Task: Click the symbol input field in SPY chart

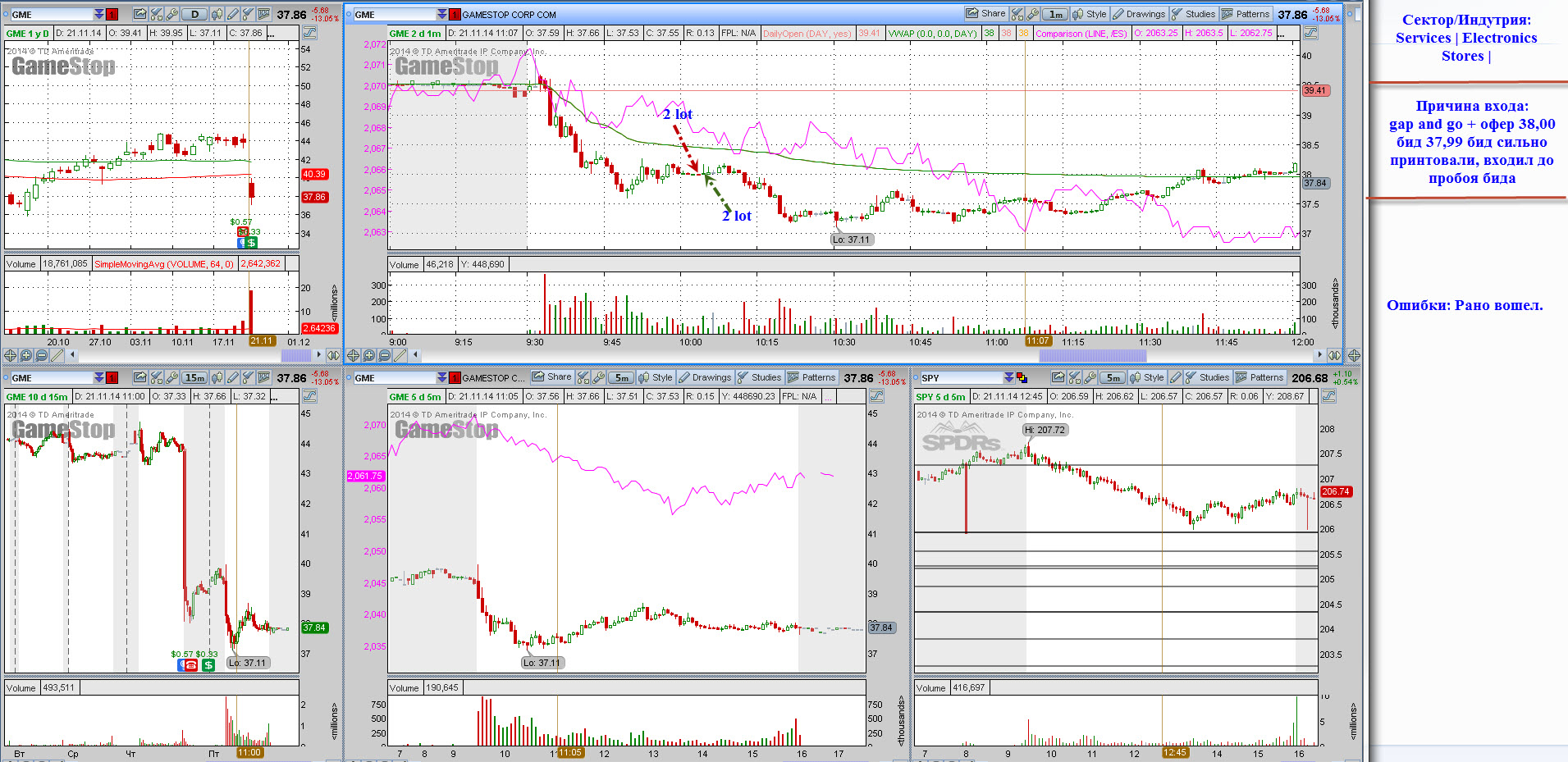Action: [961, 377]
